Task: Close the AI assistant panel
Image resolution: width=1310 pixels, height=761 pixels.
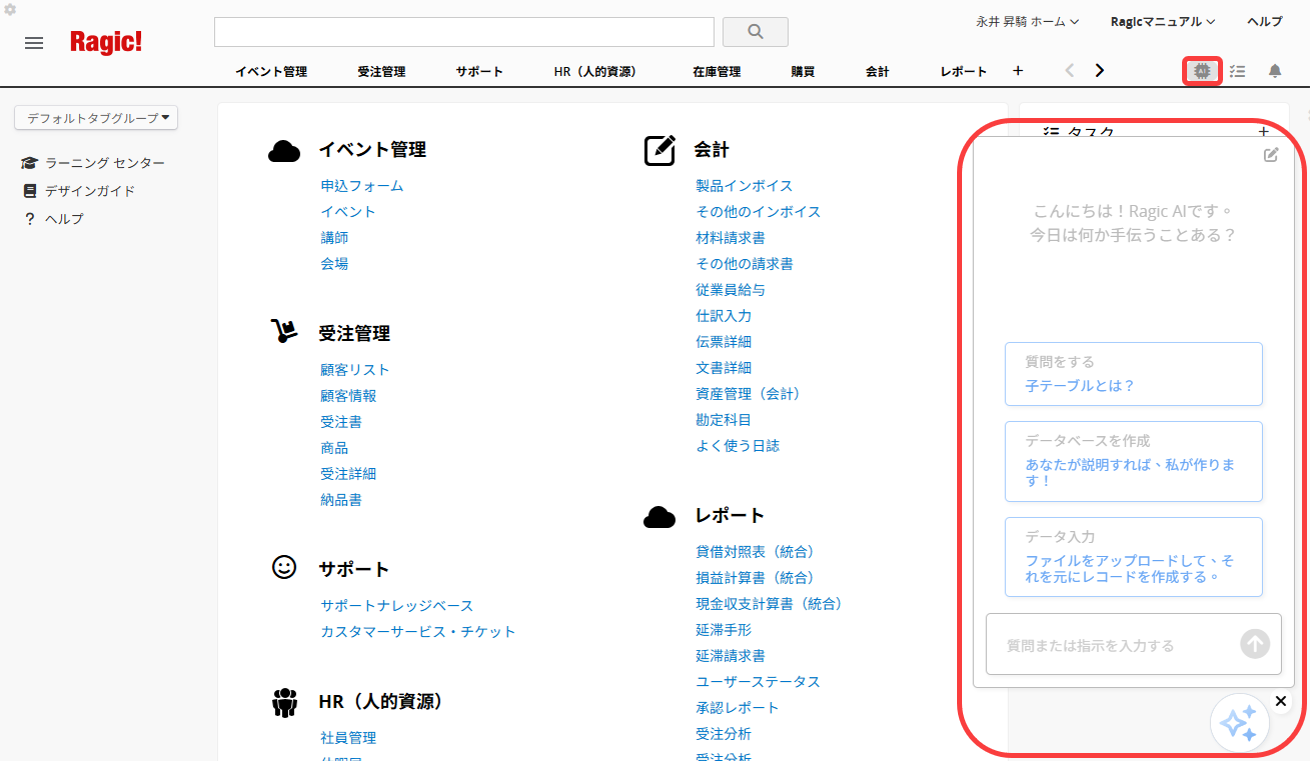Action: (x=1280, y=701)
